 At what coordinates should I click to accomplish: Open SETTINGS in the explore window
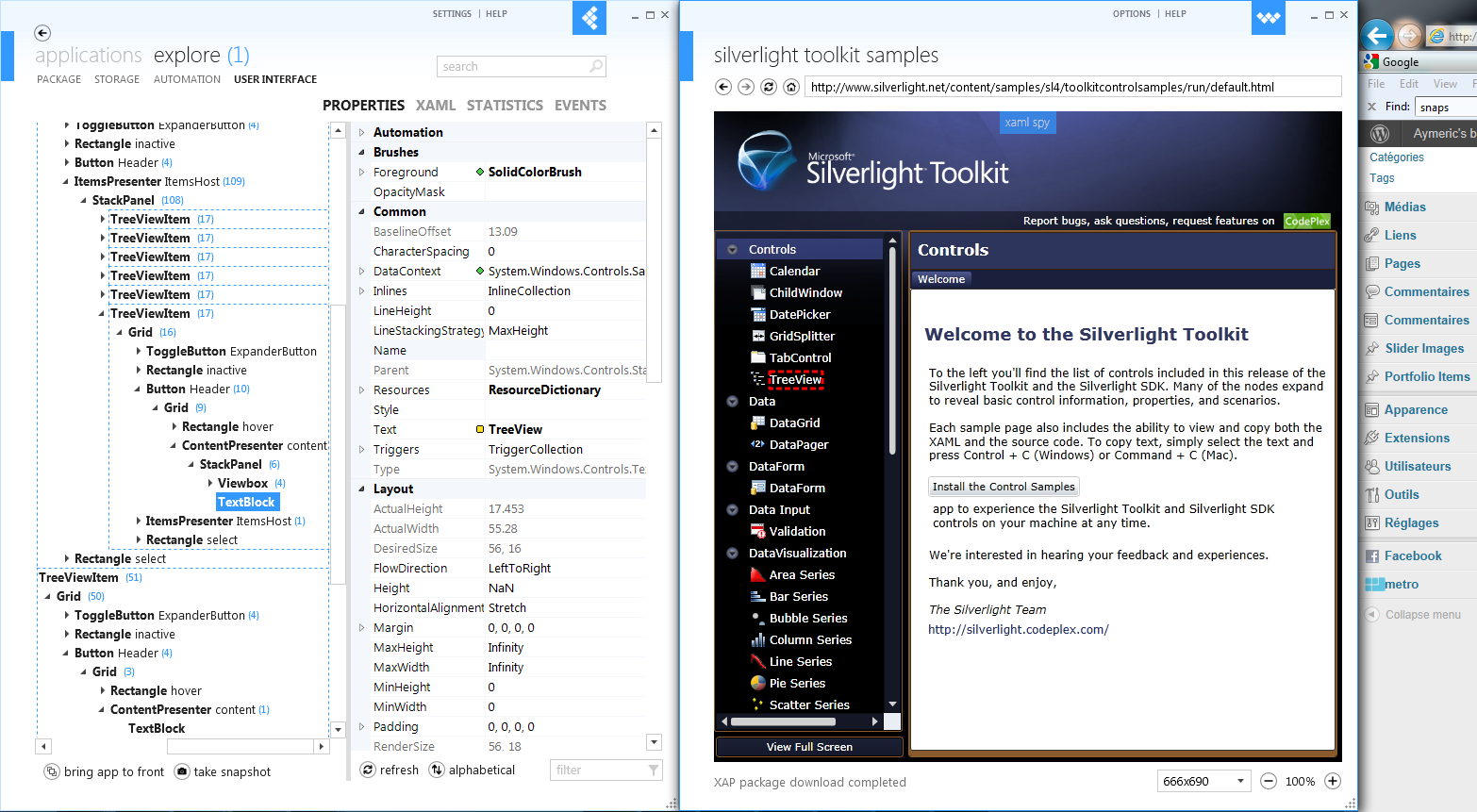[x=452, y=14]
